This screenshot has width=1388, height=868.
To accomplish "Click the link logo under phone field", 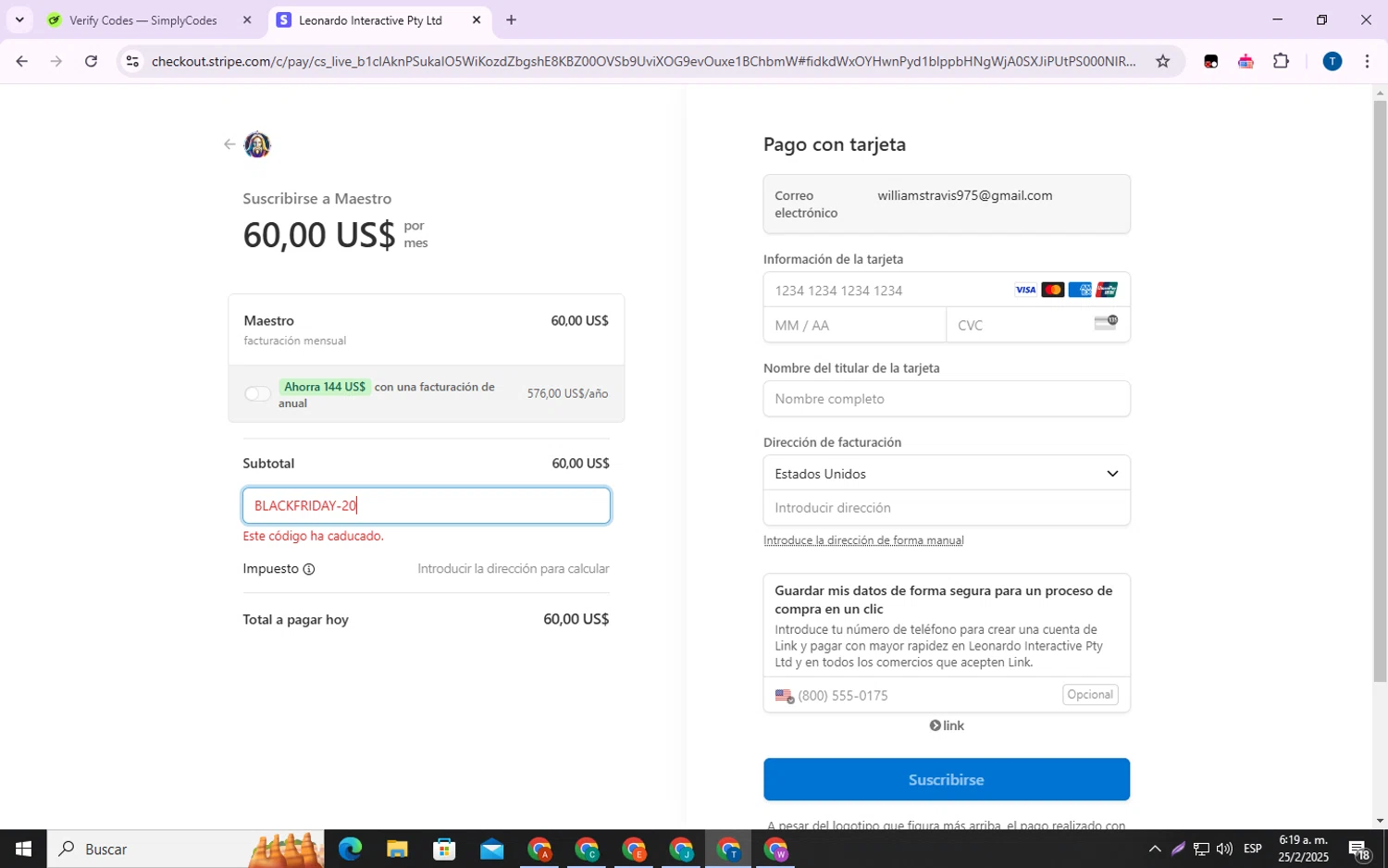I will pos(947,725).
